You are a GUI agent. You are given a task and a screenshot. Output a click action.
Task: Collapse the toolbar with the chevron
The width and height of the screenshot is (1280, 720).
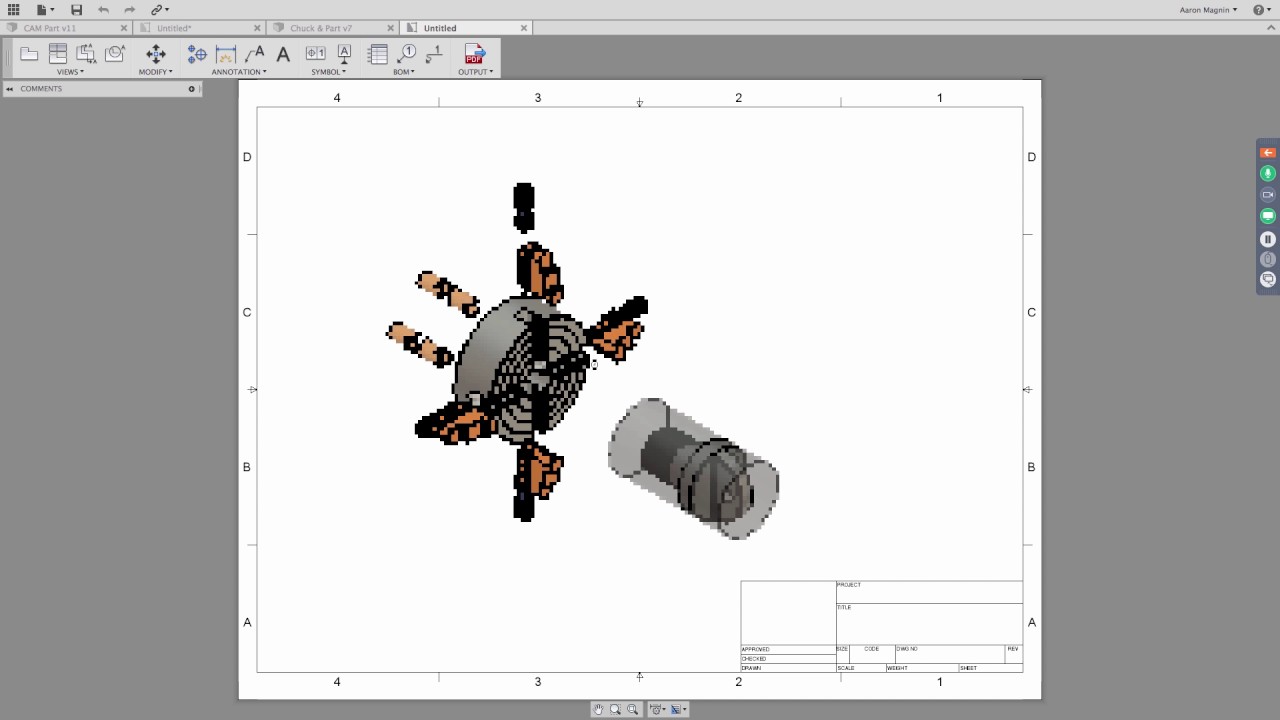1273,28
